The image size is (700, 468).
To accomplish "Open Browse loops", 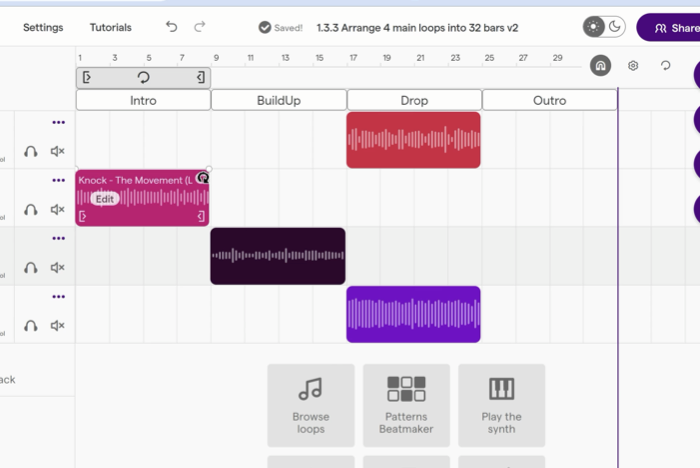I will (x=311, y=405).
